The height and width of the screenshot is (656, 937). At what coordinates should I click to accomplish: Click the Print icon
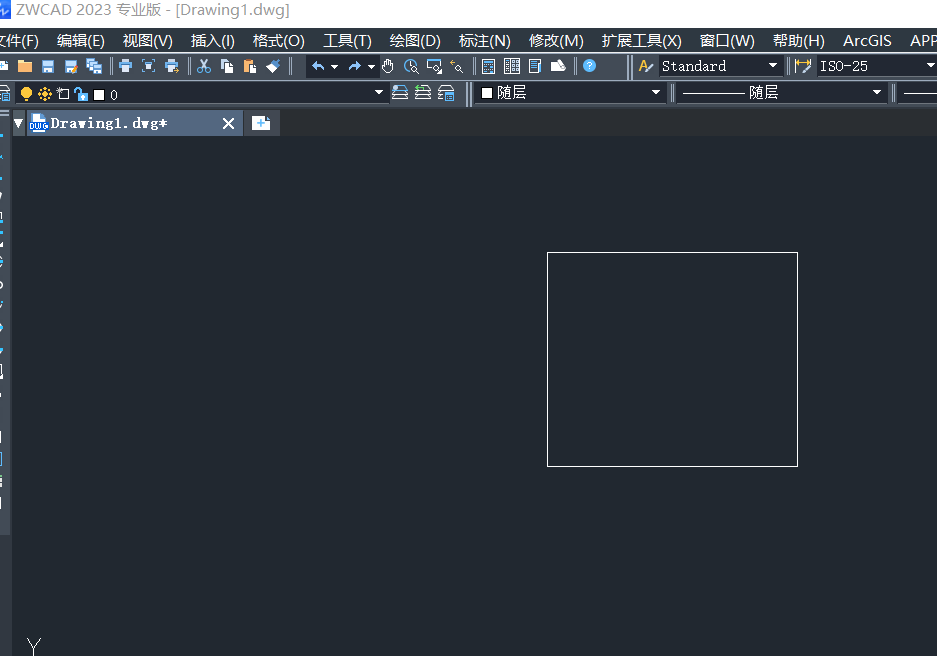pyautogui.click(x=125, y=66)
